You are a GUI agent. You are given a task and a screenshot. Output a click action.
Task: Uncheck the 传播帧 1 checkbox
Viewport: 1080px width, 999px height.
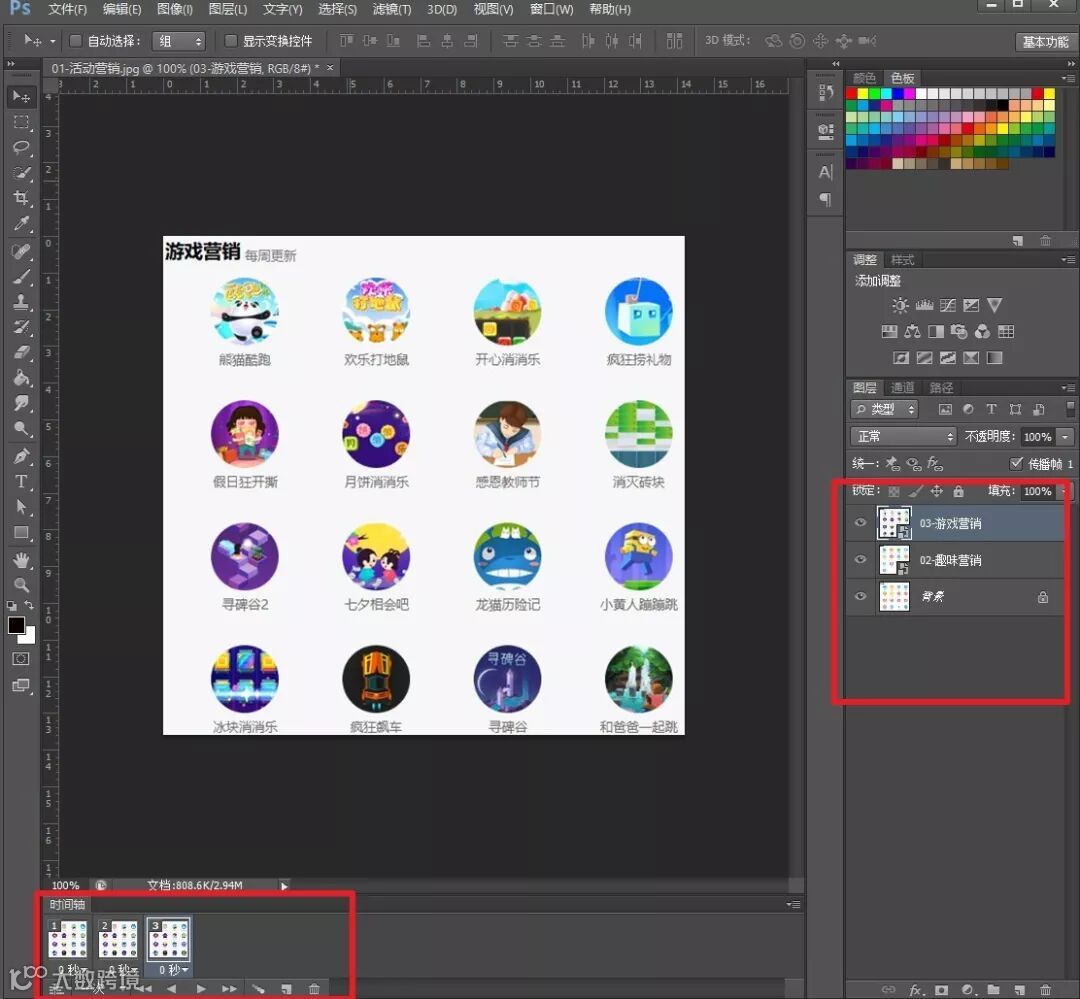[1016, 463]
